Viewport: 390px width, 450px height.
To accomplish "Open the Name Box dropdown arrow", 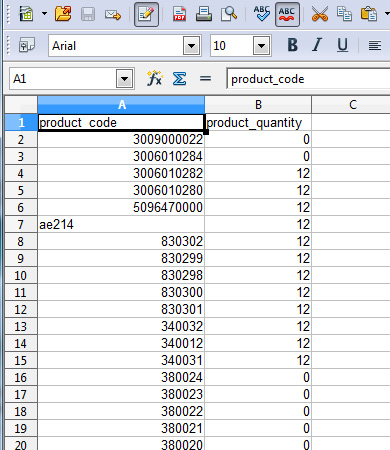I will click(x=125, y=79).
